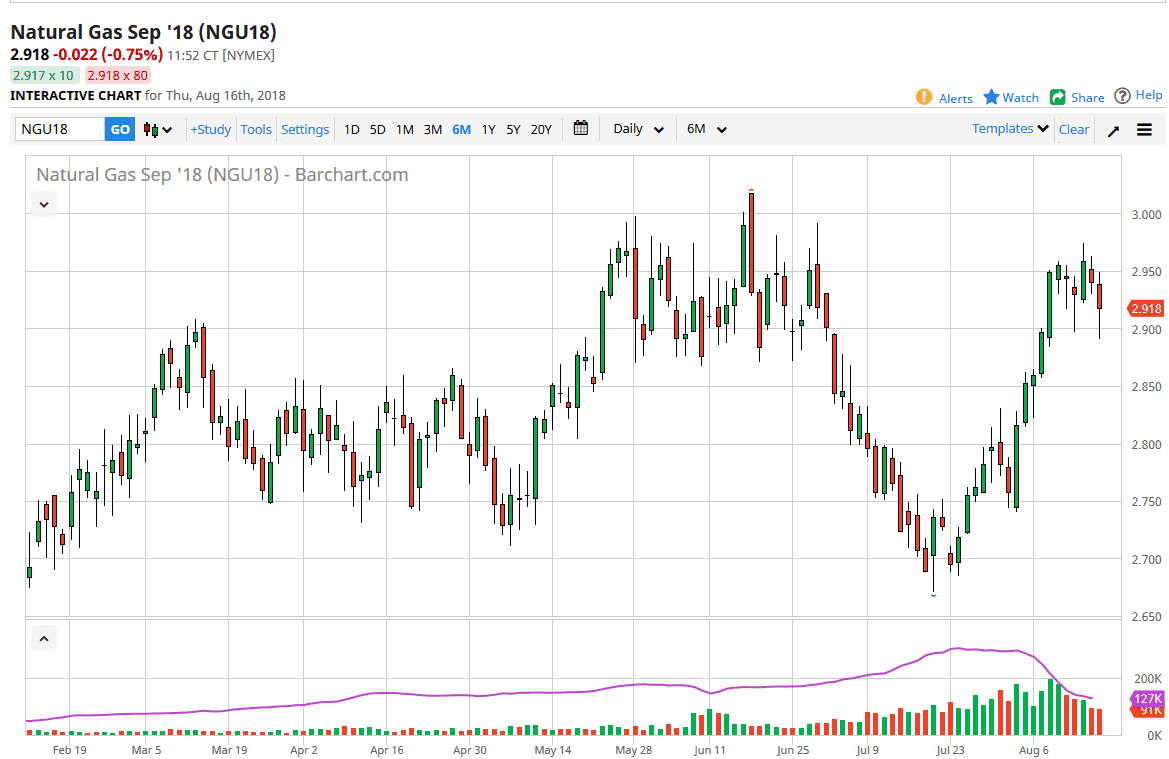This screenshot has height=759, width=1169.
Task: Click the Alerts link text
Action: click(956, 98)
